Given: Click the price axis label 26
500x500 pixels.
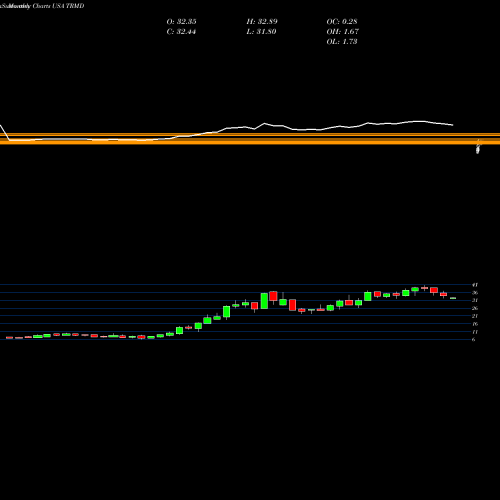Looking at the screenshot, I should 475,308.
